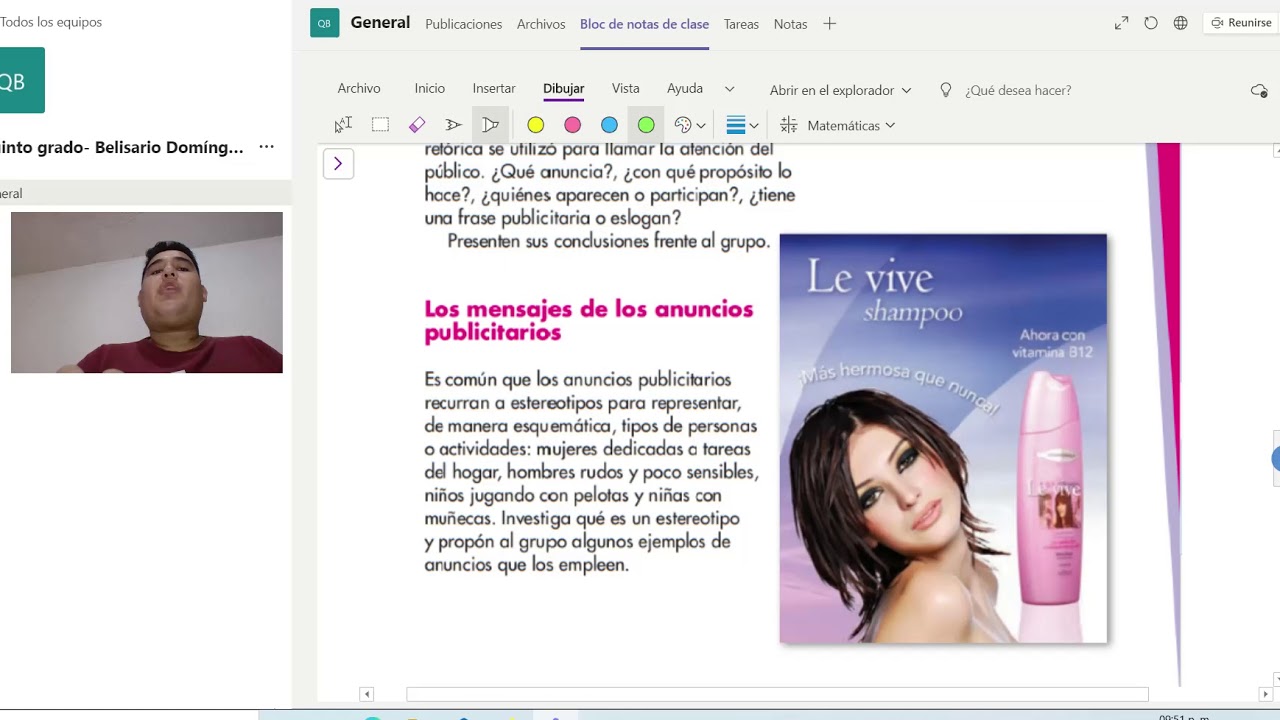Click the Le vive shampoo advertisement image
Screen dimensions: 1280x720
[x=943, y=438]
